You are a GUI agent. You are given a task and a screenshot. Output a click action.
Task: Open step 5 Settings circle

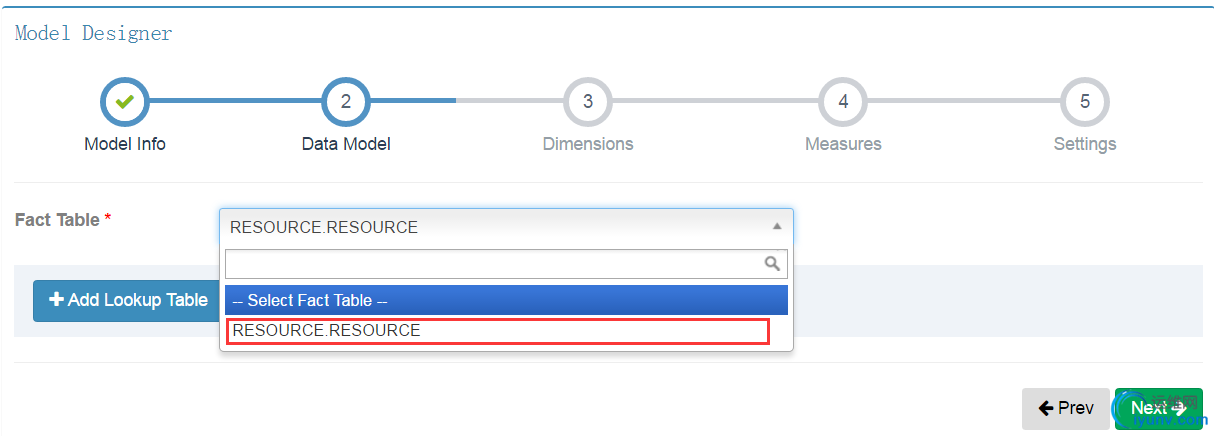click(x=1085, y=101)
